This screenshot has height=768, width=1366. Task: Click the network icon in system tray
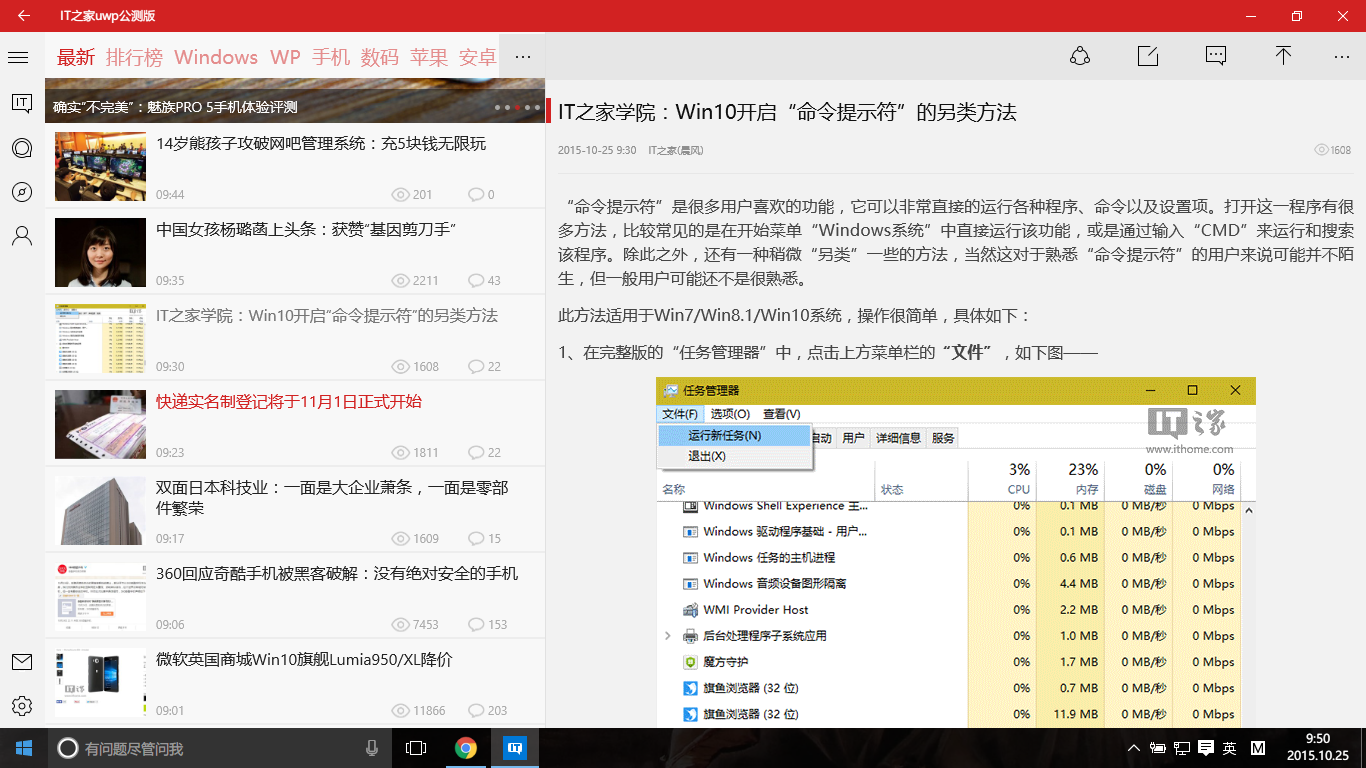point(1182,748)
